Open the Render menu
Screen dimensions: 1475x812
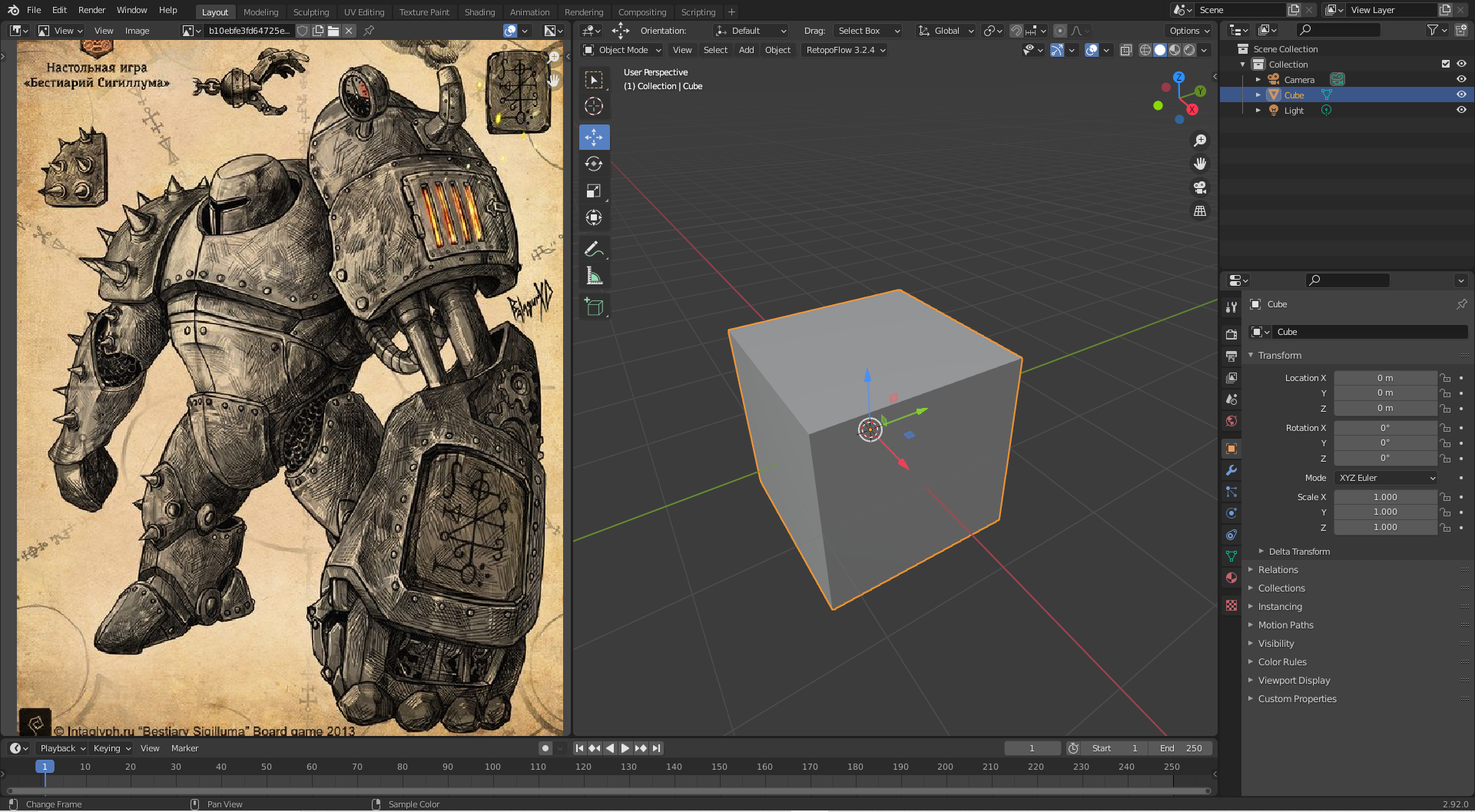[91, 10]
